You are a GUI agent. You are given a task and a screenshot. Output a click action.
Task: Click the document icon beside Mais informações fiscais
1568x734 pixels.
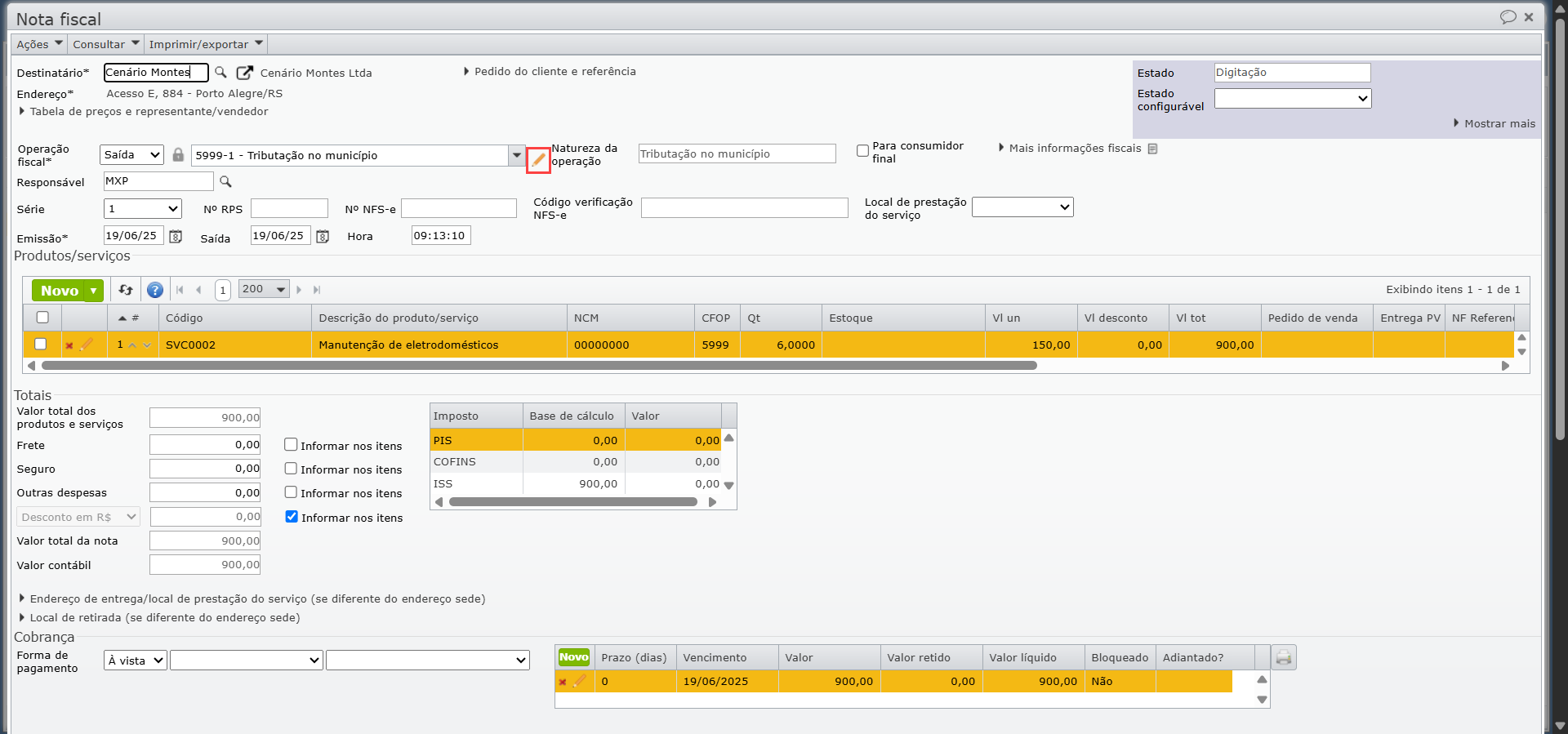(1152, 149)
